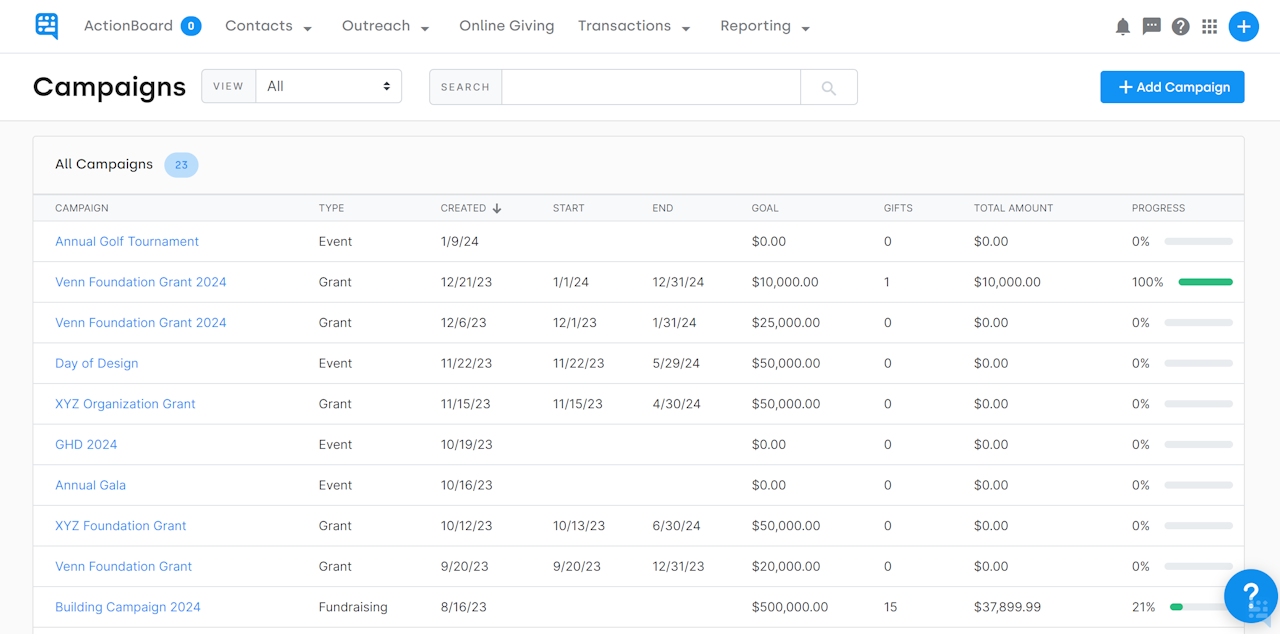Click the app logo in top-left corner

click(46, 26)
